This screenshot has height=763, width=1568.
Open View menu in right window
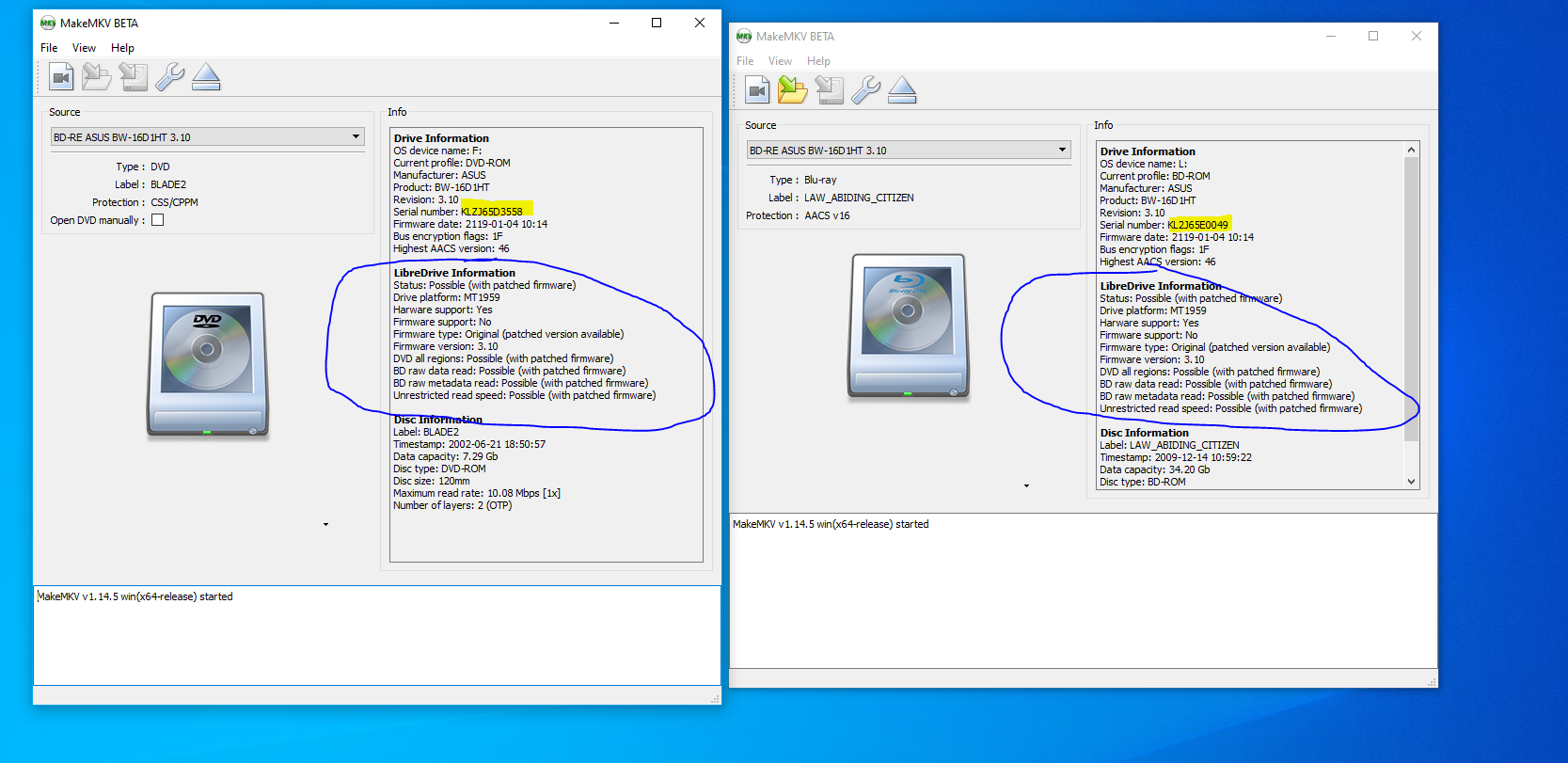click(x=780, y=61)
